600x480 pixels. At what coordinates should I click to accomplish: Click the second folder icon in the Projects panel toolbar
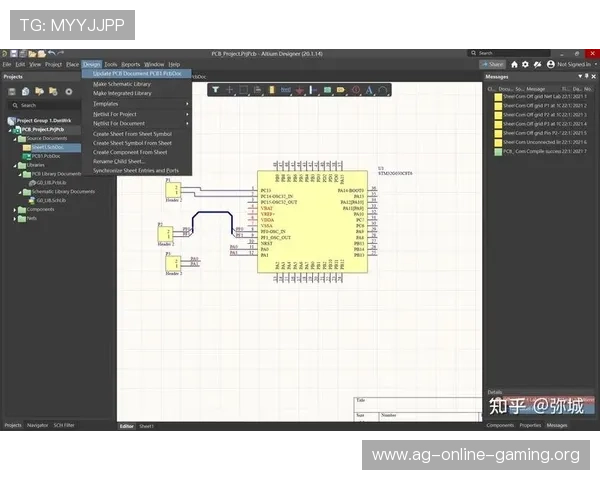coord(53,91)
